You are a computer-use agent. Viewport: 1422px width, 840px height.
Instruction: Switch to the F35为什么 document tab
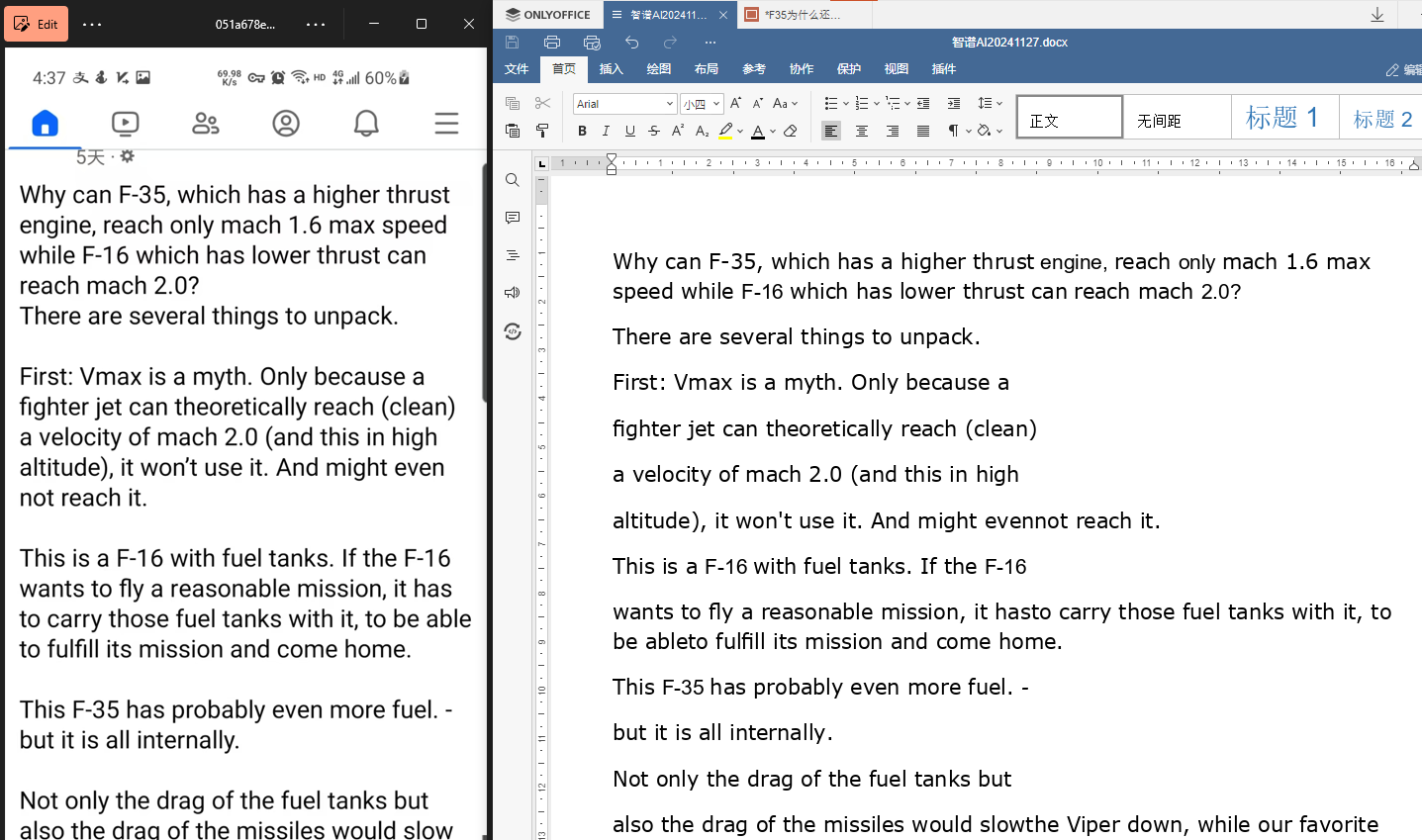(803, 15)
